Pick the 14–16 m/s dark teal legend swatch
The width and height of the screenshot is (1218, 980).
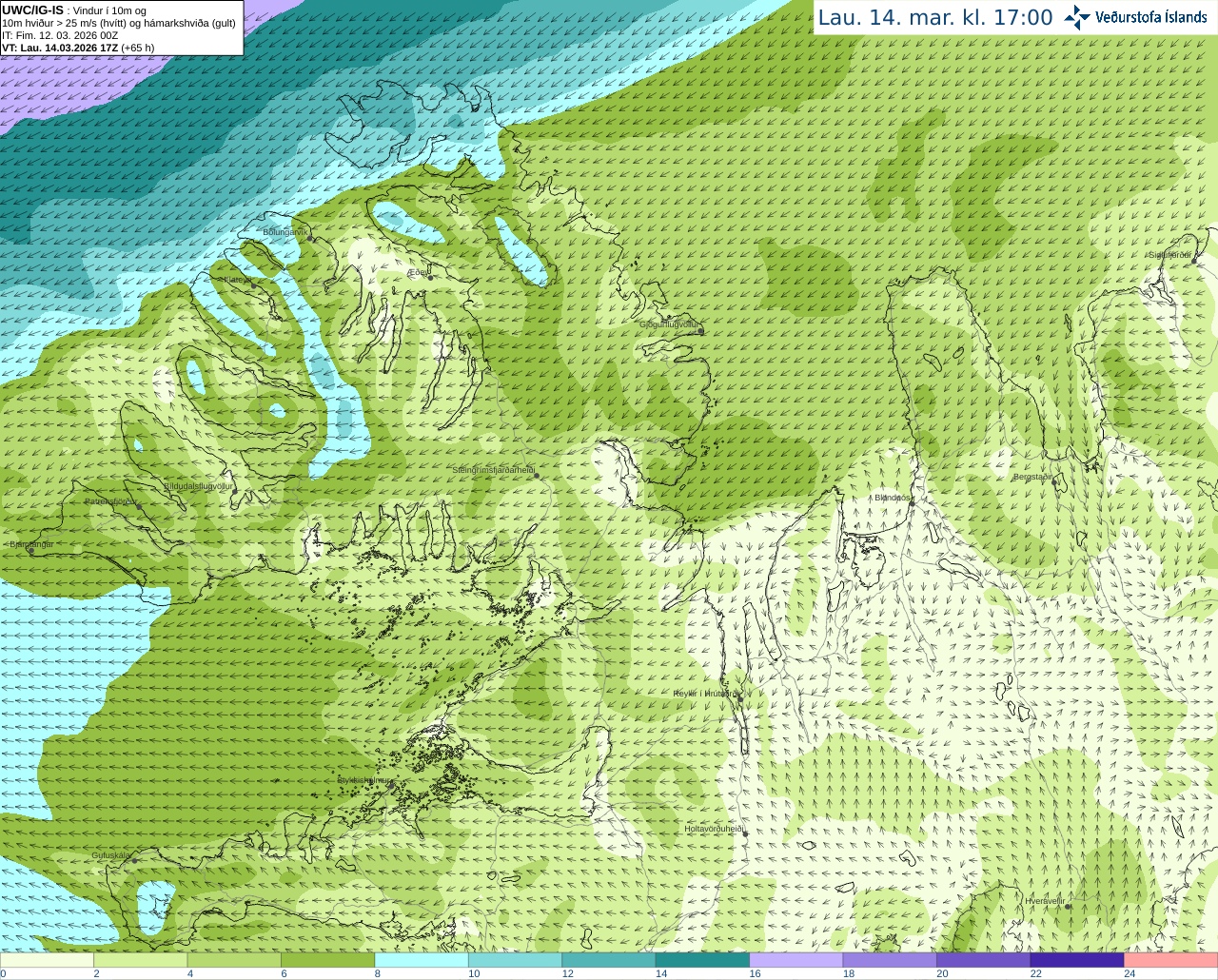coord(703,960)
